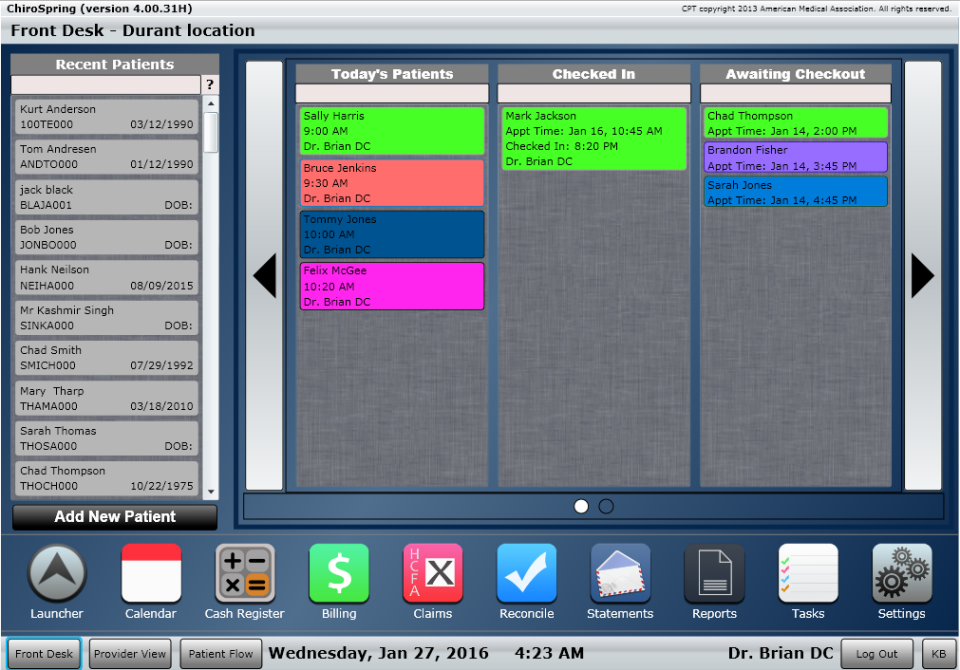Select recent patient Chad Thompson THOCH000
The height and width of the screenshot is (670, 960).
pos(107,478)
